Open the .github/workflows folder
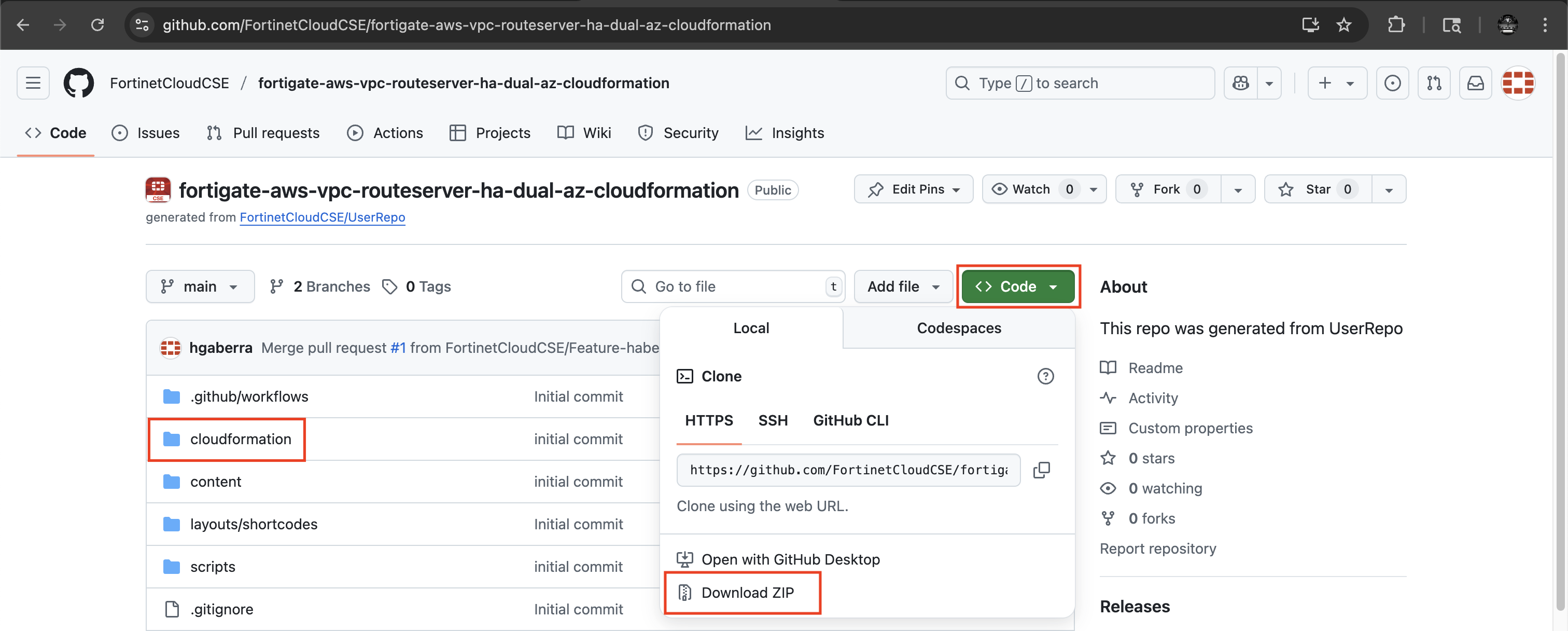The width and height of the screenshot is (1568, 631). click(x=249, y=396)
